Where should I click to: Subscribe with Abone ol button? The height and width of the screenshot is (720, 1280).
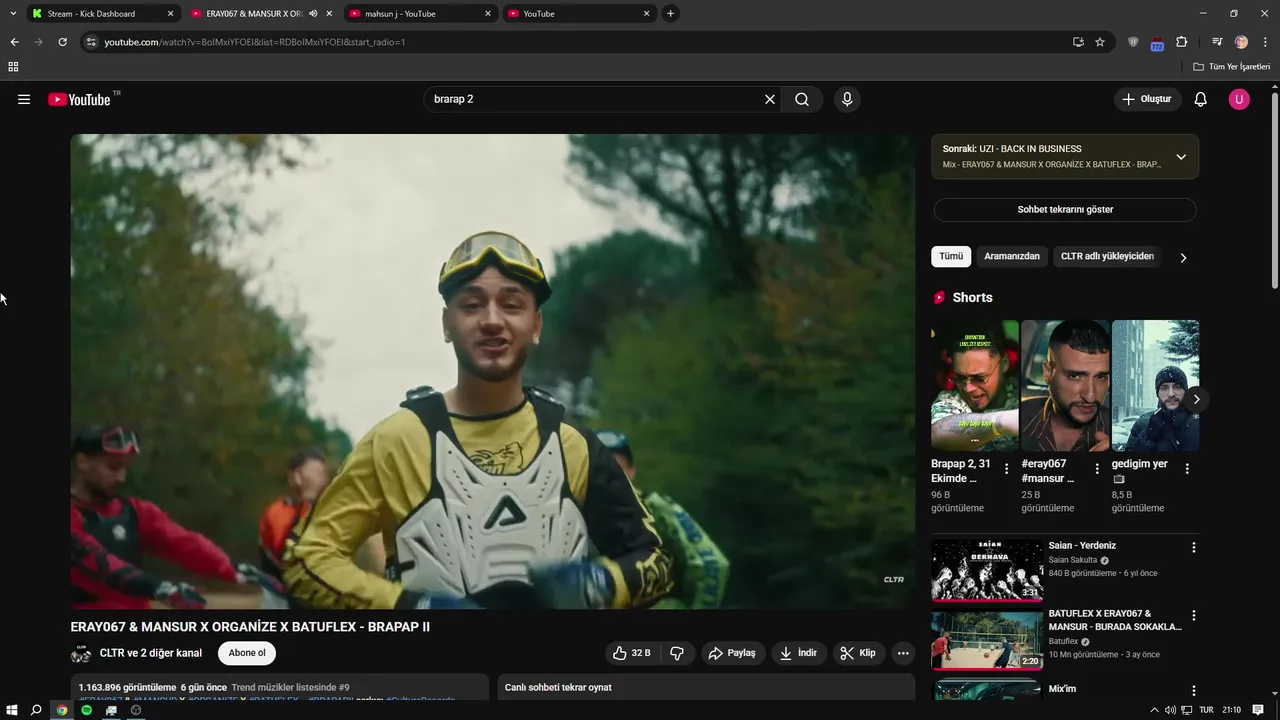[x=247, y=653]
